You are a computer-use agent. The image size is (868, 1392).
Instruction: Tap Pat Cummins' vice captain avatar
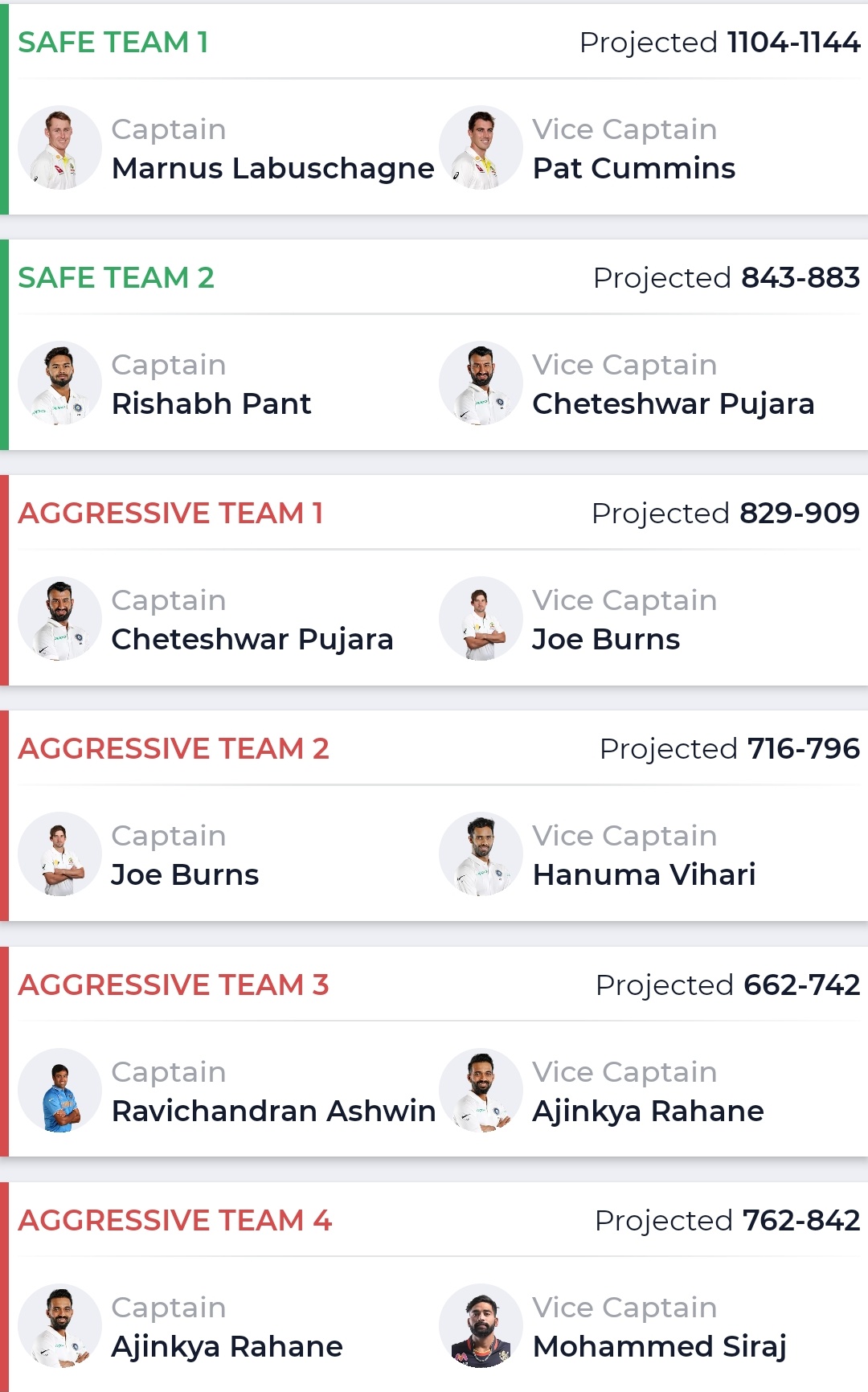[x=481, y=148]
